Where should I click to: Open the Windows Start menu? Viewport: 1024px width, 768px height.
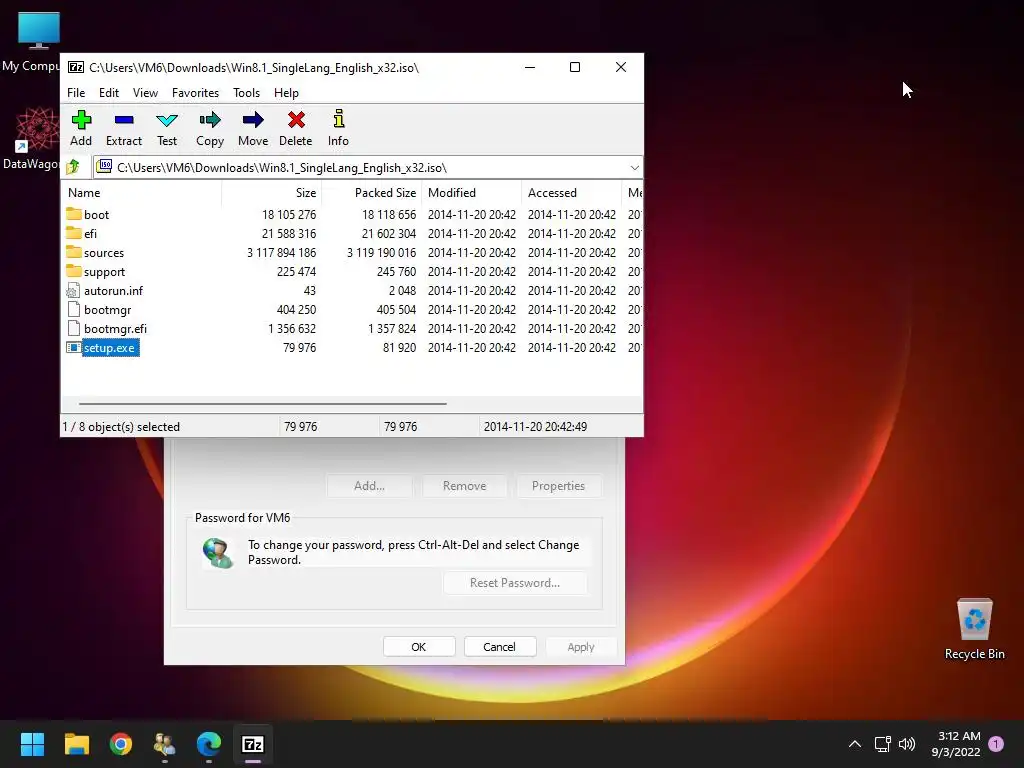tap(32, 744)
